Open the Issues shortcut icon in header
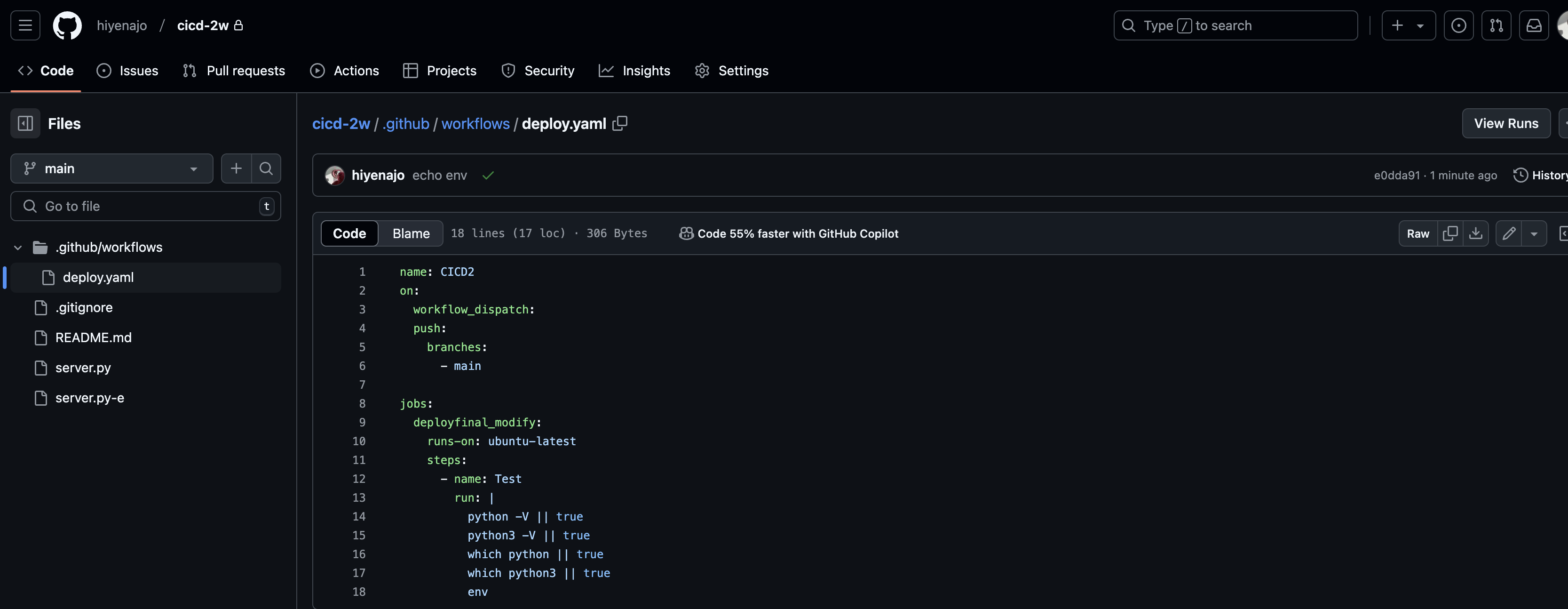The height and width of the screenshot is (609, 1568). [x=1458, y=25]
